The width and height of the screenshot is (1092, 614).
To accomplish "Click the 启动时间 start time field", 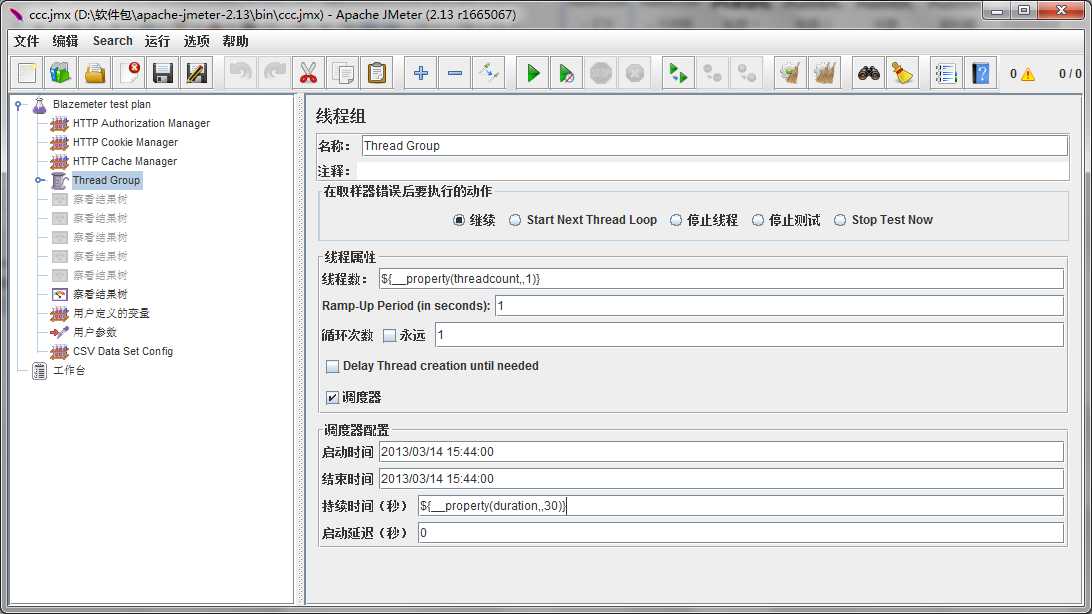I will click(721, 452).
